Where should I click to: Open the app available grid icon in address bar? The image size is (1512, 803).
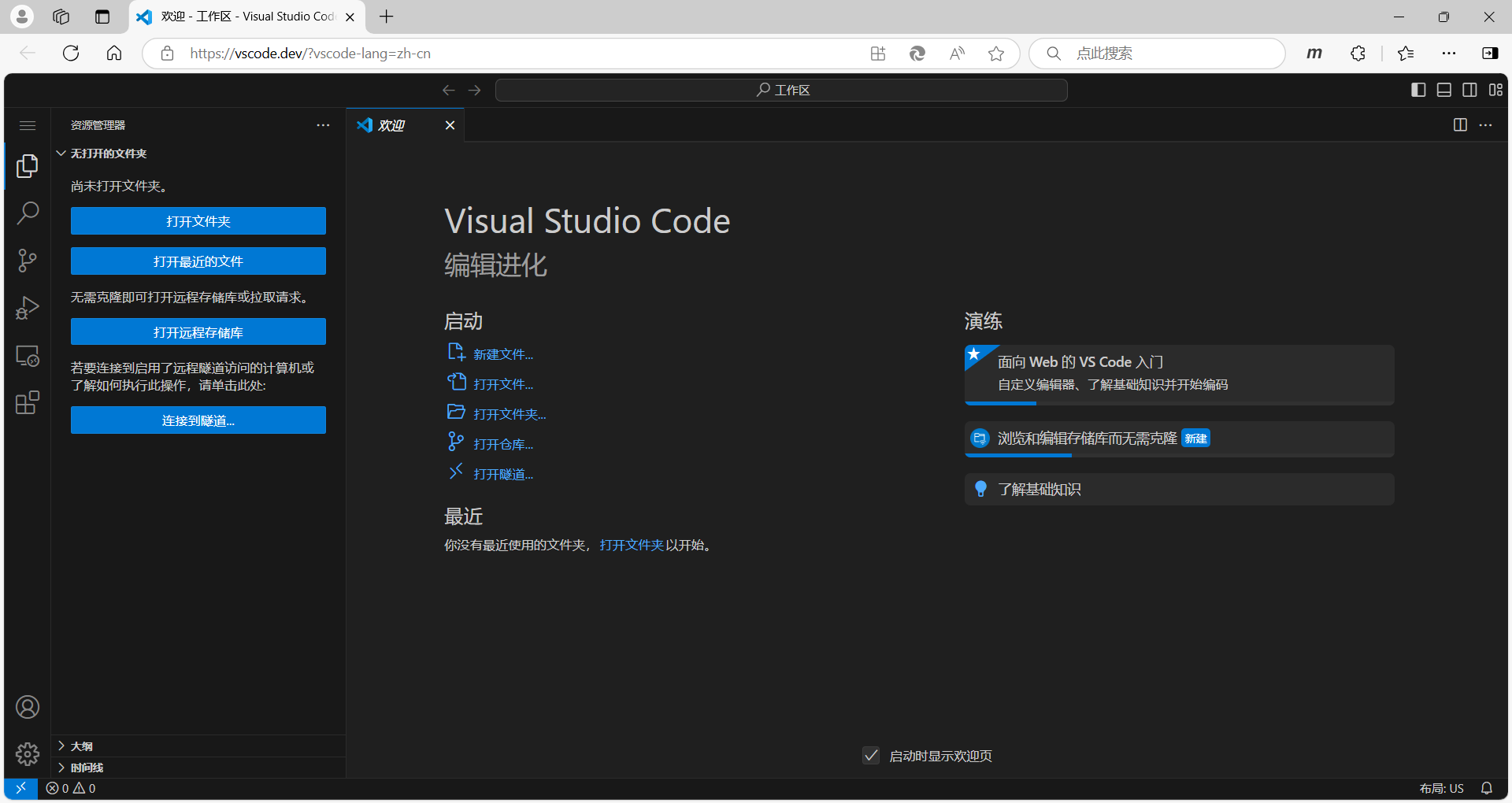[x=878, y=54]
